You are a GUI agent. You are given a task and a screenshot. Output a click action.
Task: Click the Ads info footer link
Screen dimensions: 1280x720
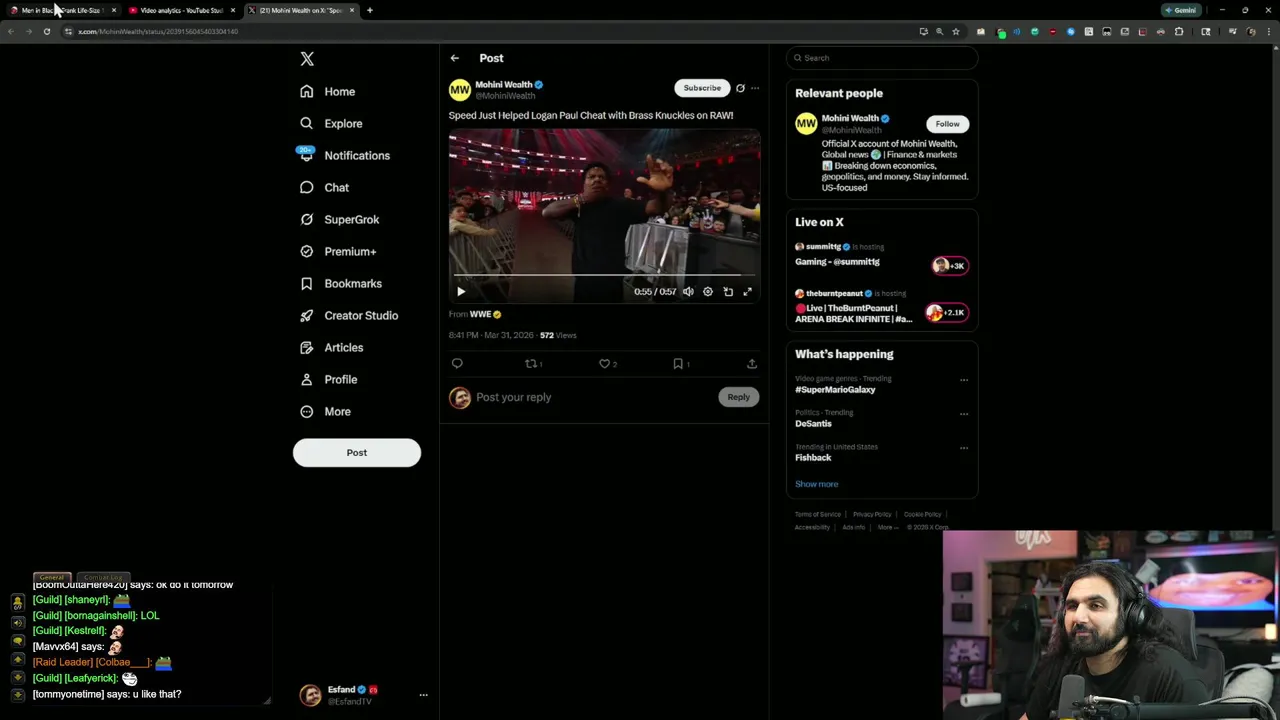tap(853, 527)
